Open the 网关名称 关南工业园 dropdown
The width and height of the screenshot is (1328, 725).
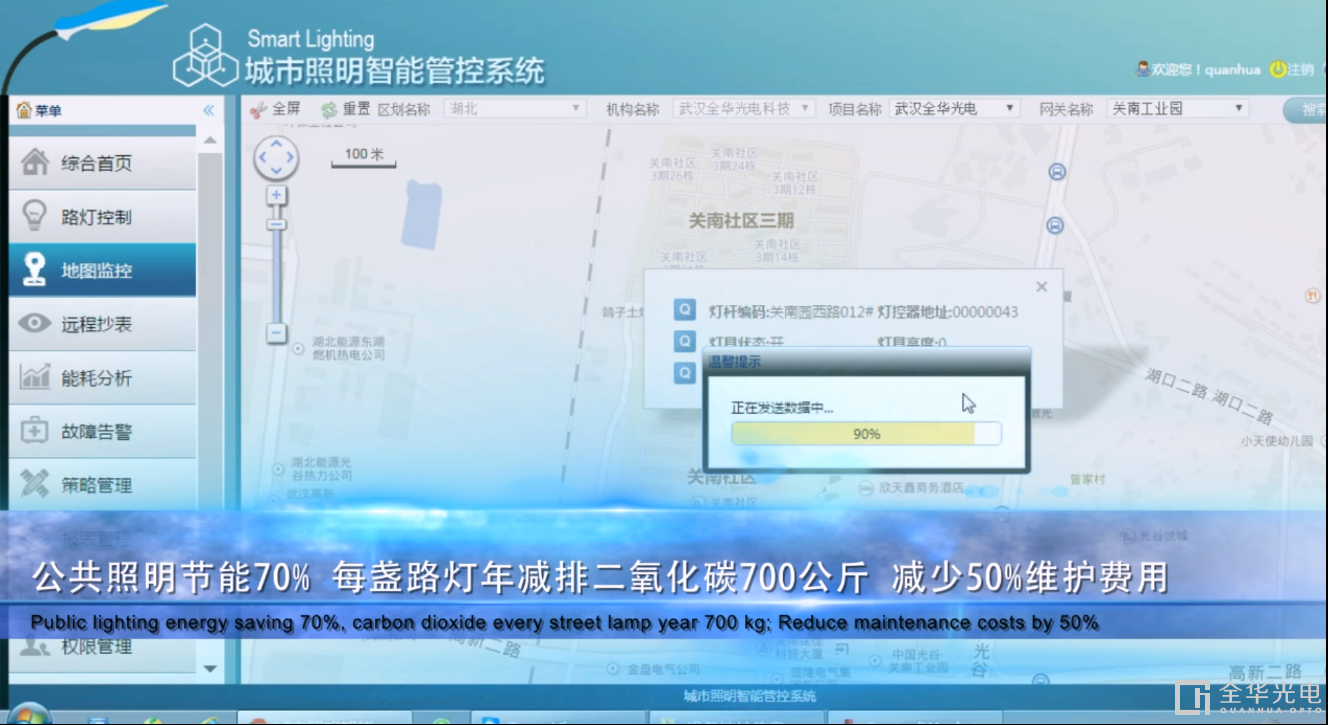[1178, 109]
